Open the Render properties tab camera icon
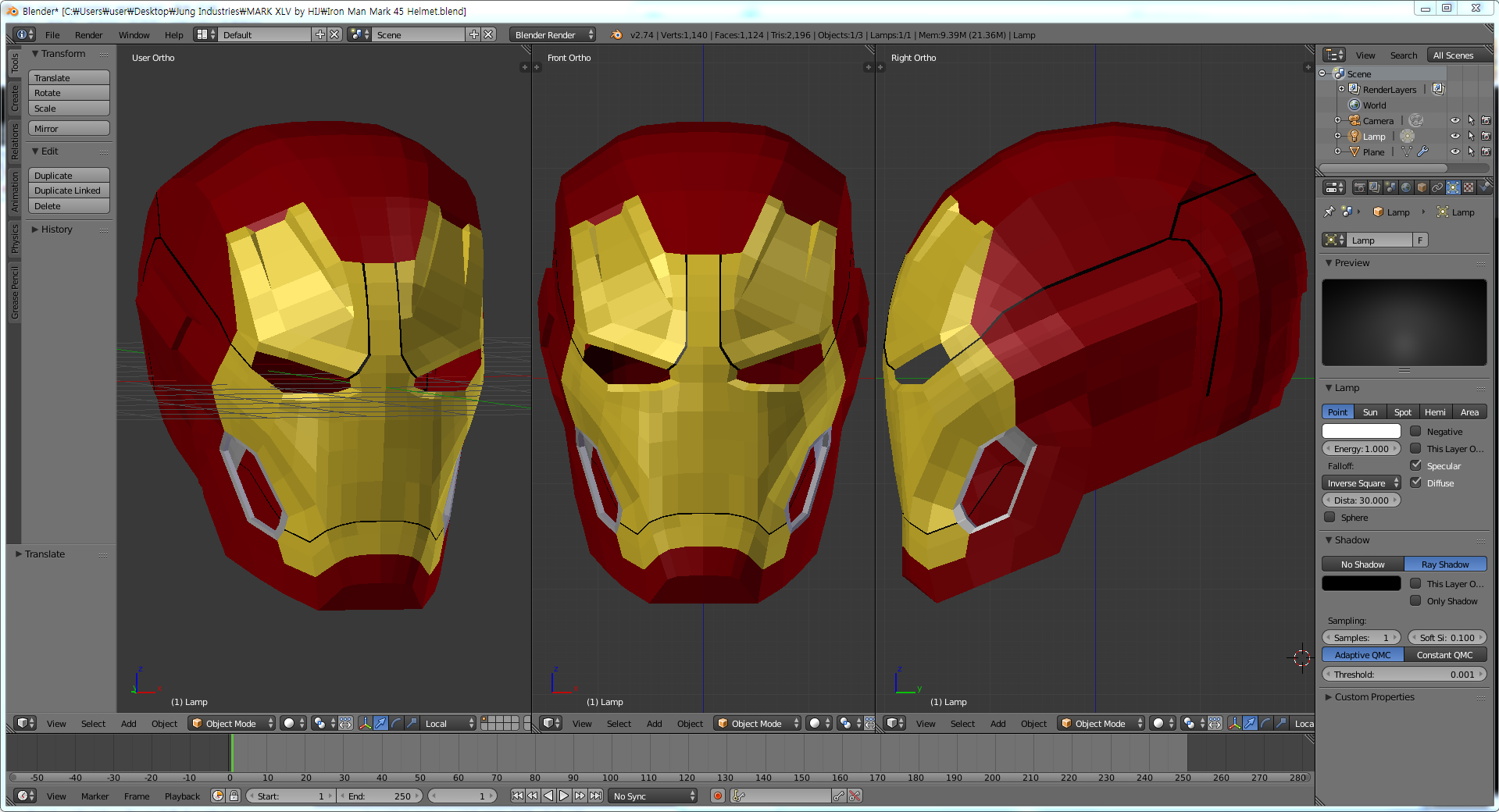 [1360, 187]
